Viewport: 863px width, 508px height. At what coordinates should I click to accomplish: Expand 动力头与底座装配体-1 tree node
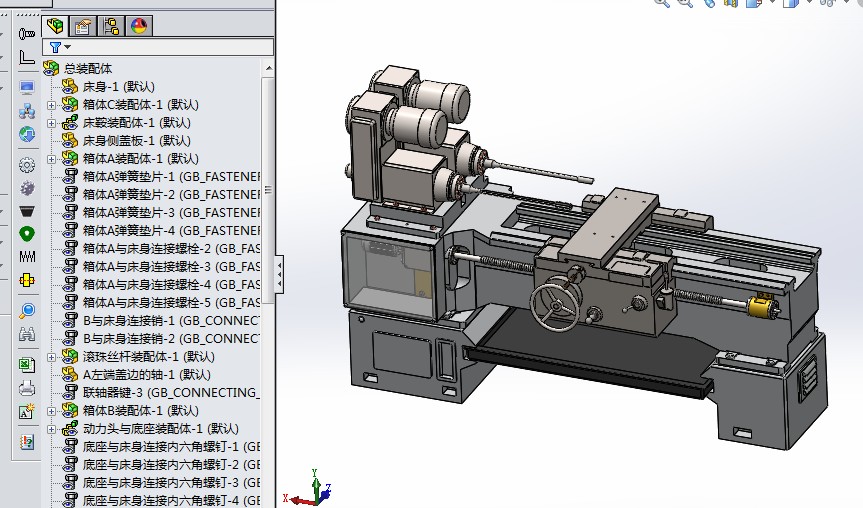(51, 429)
